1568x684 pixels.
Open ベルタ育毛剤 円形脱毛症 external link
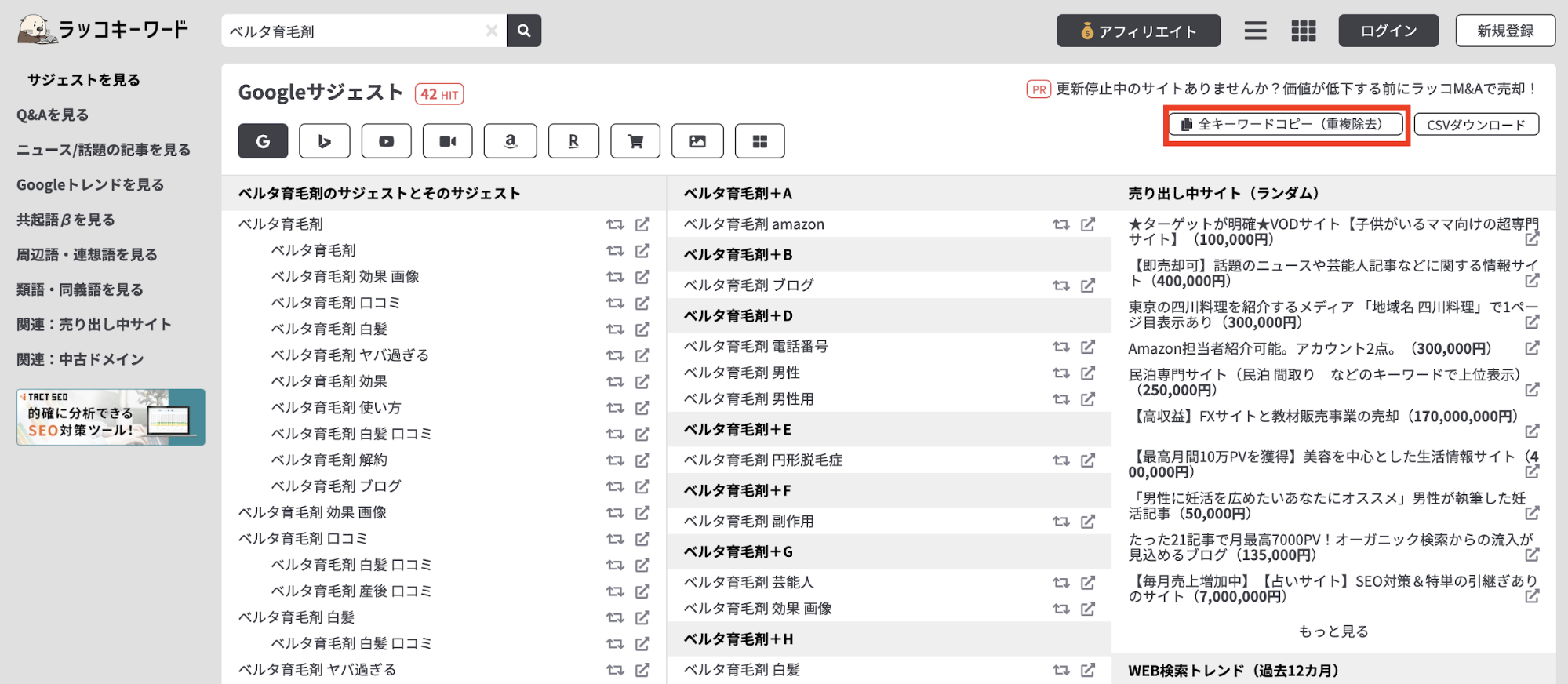[x=1088, y=460]
